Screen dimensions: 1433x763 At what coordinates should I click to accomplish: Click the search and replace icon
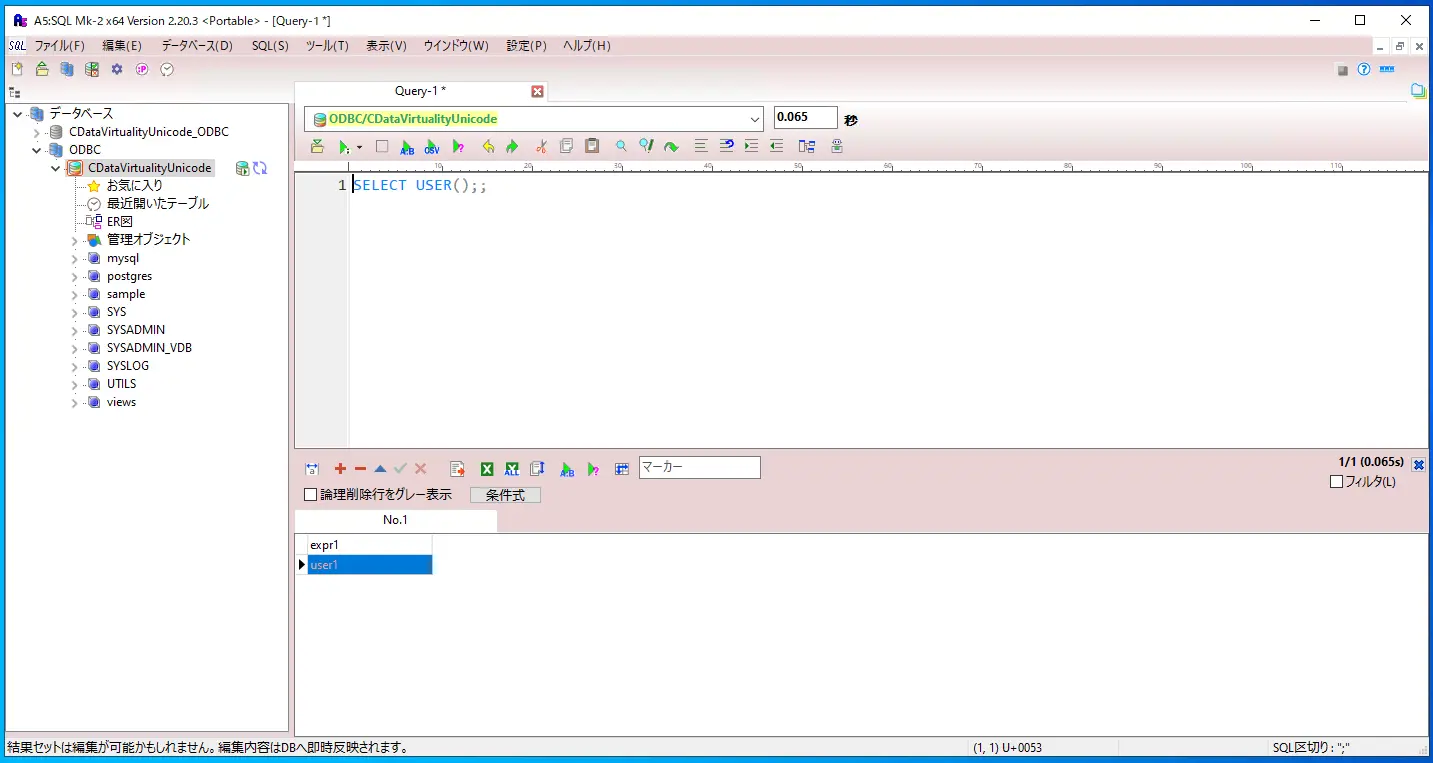646,147
